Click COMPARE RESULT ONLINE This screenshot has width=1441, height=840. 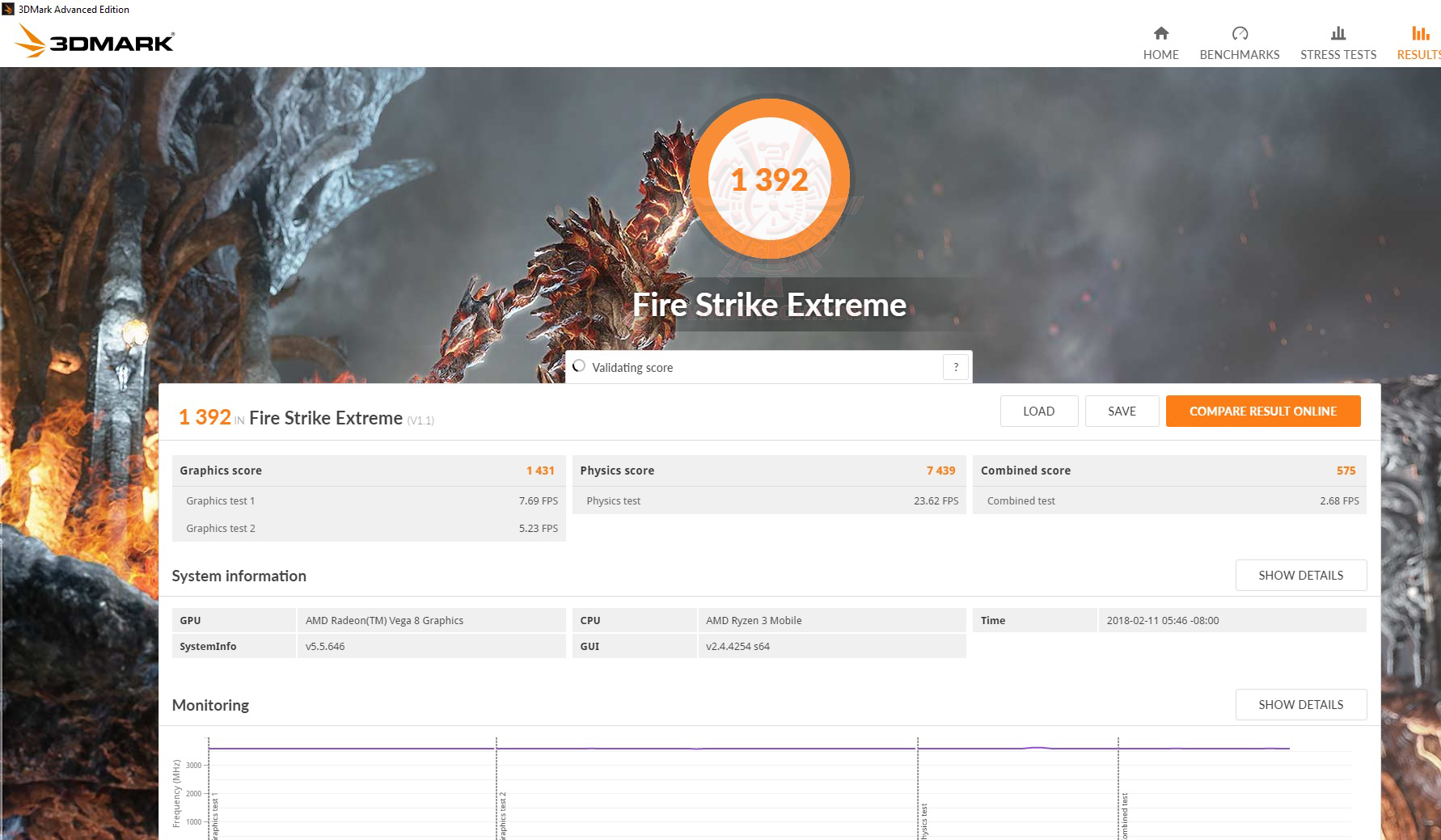(1263, 411)
